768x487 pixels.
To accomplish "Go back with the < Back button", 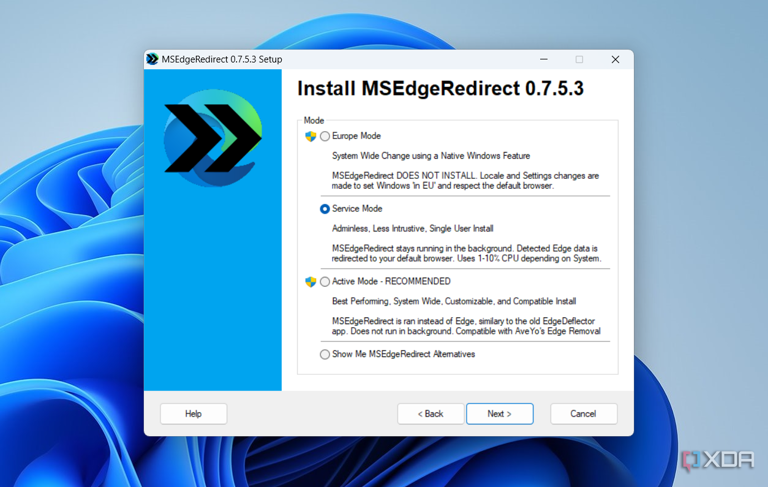I will point(430,413).
